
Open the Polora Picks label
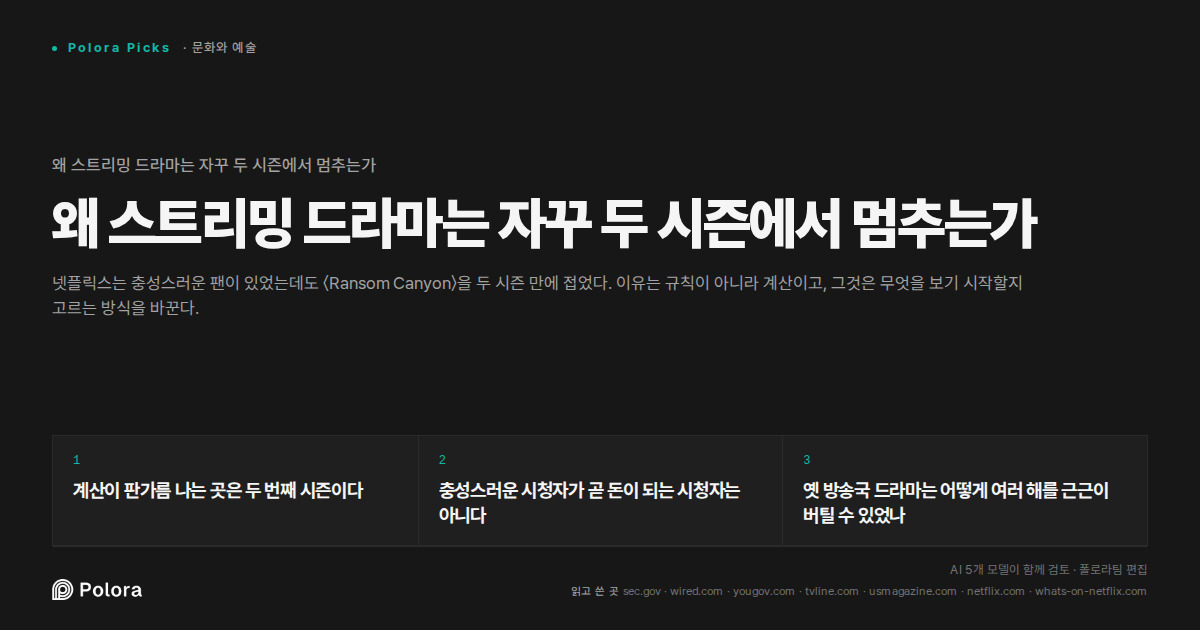click(119, 48)
